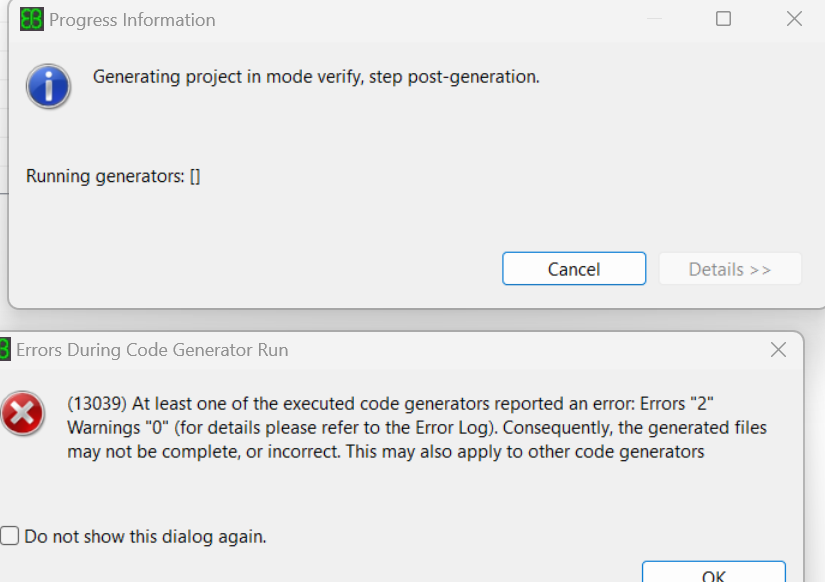Click the "Errors During Code Generator Run" title
The image size is (825, 582).
pyautogui.click(x=152, y=350)
